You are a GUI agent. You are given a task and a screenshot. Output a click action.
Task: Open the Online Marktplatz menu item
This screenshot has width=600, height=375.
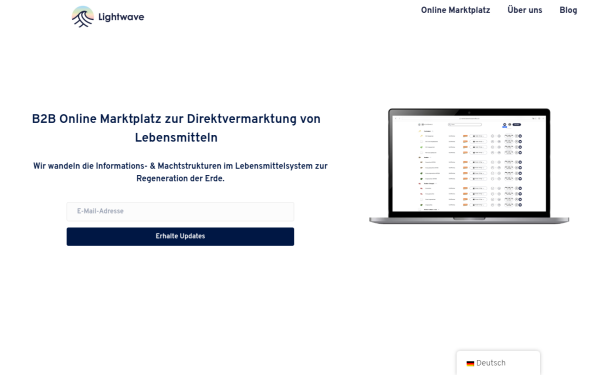coord(455,10)
